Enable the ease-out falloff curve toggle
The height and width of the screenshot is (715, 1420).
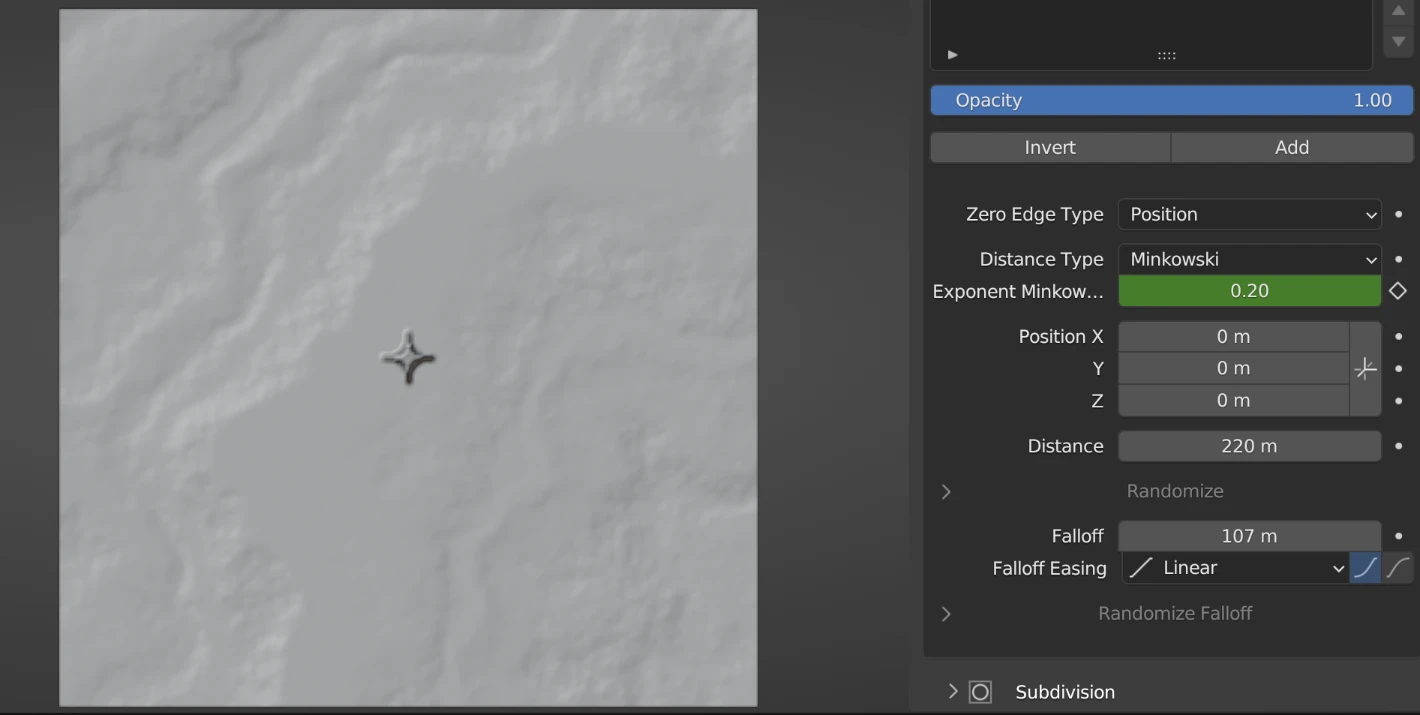click(1398, 568)
